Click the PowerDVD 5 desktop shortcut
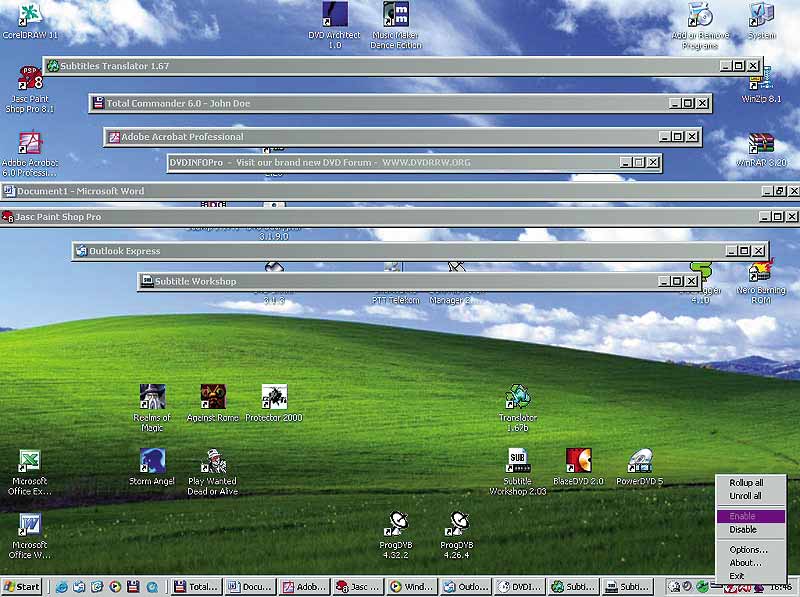 tap(640, 467)
